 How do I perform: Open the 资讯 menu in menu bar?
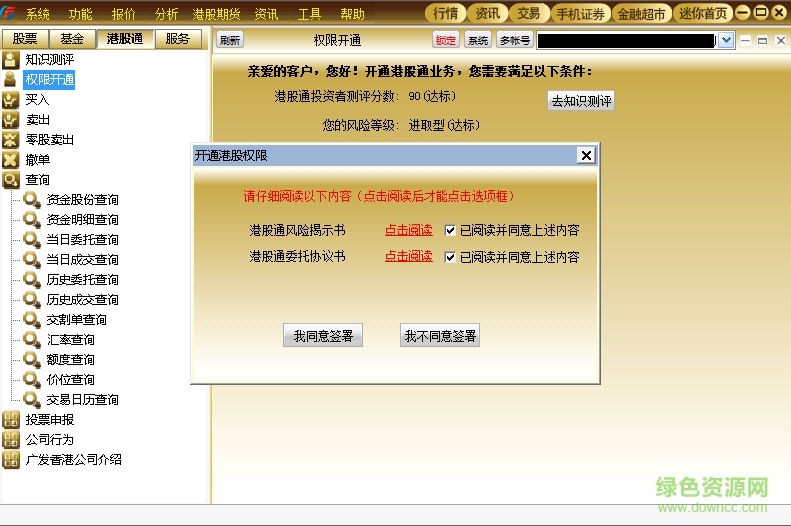click(266, 14)
